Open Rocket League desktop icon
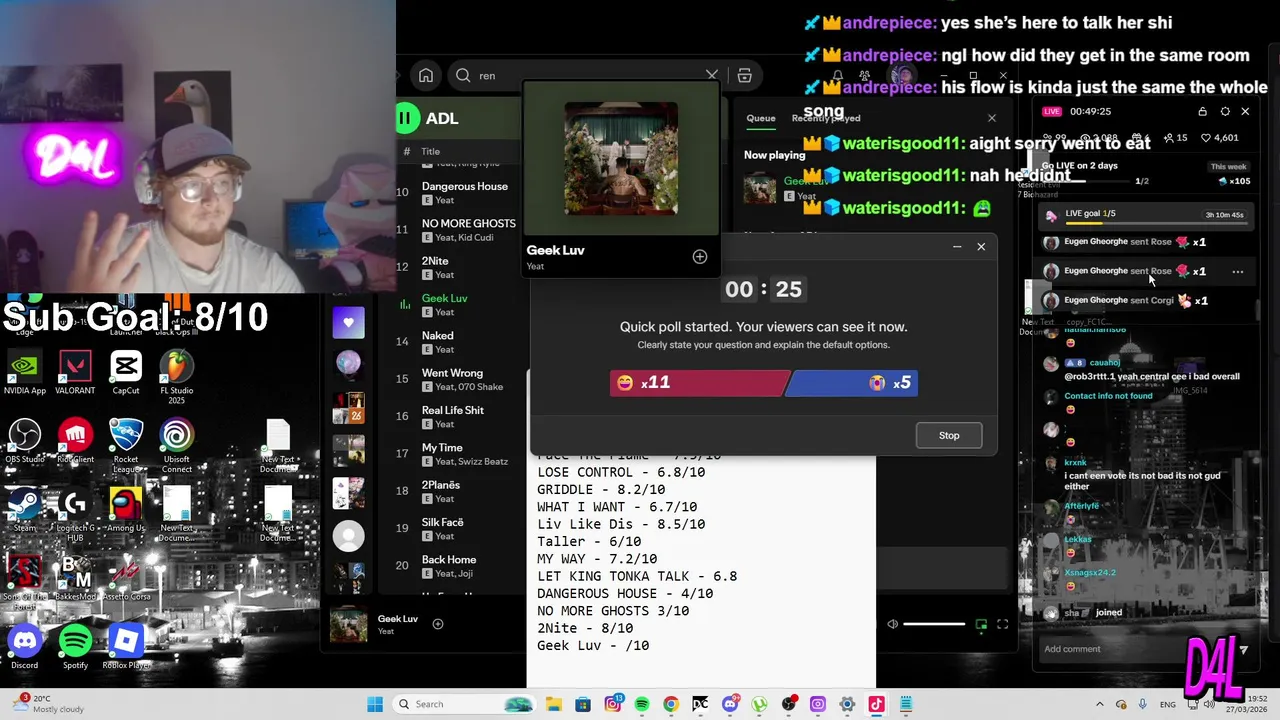The image size is (1280, 720). [x=126, y=445]
